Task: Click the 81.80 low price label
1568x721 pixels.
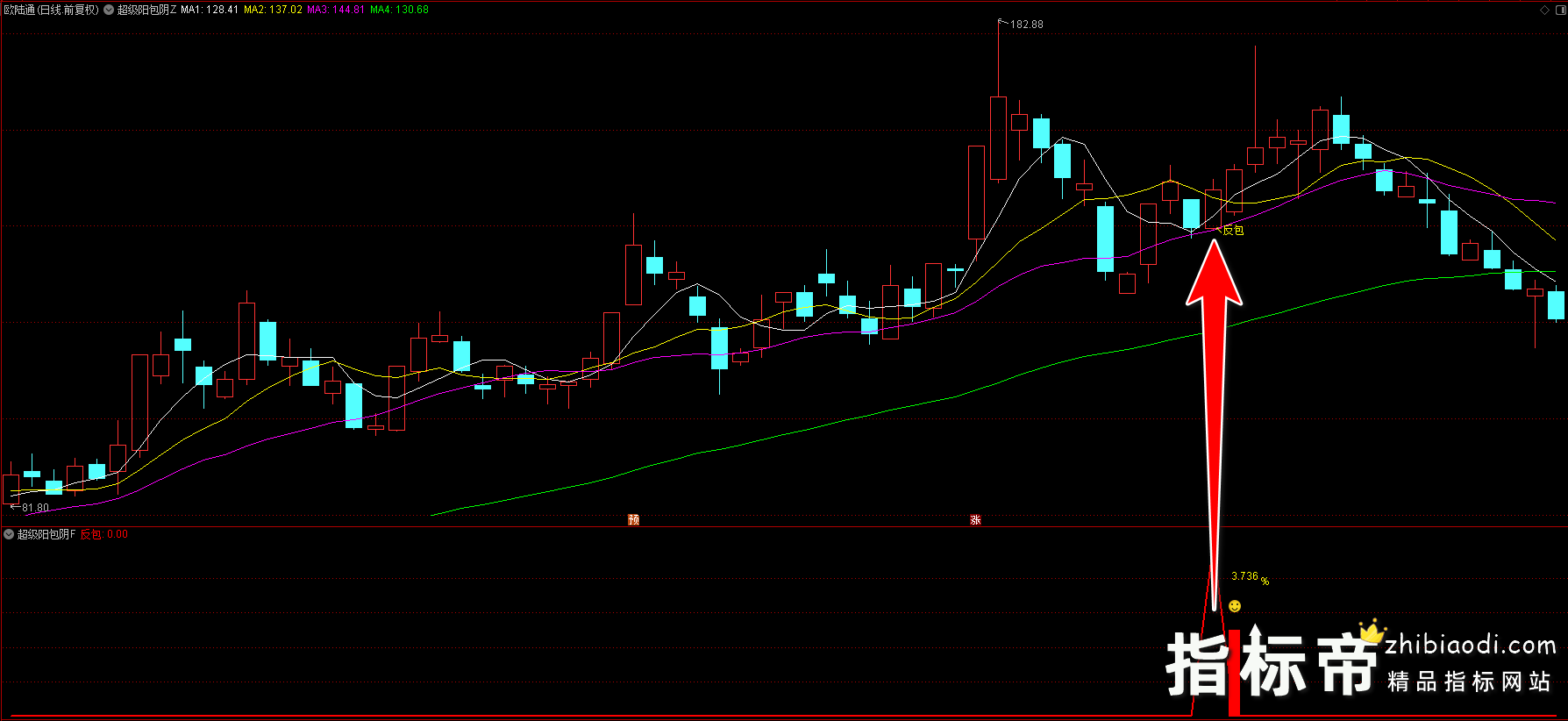Action: click(36, 508)
